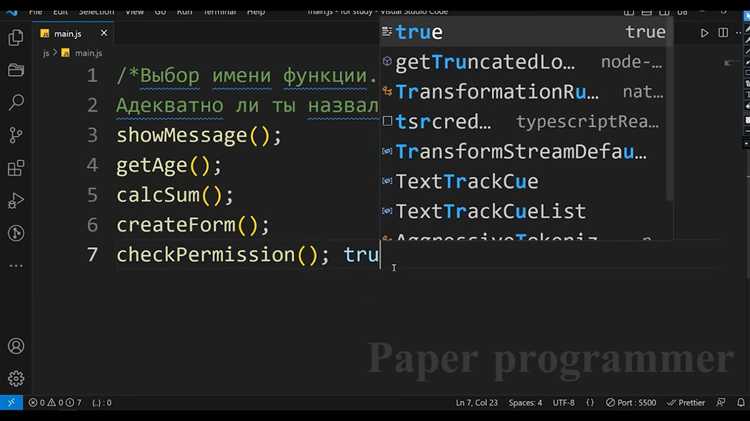Screen dimensions: 750x421
Task: Click the notifications bell in status bar
Action: pyautogui.click(x=738, y=403)
